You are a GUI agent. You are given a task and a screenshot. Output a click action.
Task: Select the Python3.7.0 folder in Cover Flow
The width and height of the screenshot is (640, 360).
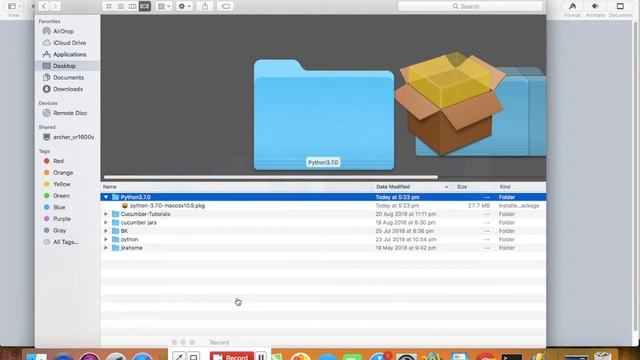tap(324, 115)
